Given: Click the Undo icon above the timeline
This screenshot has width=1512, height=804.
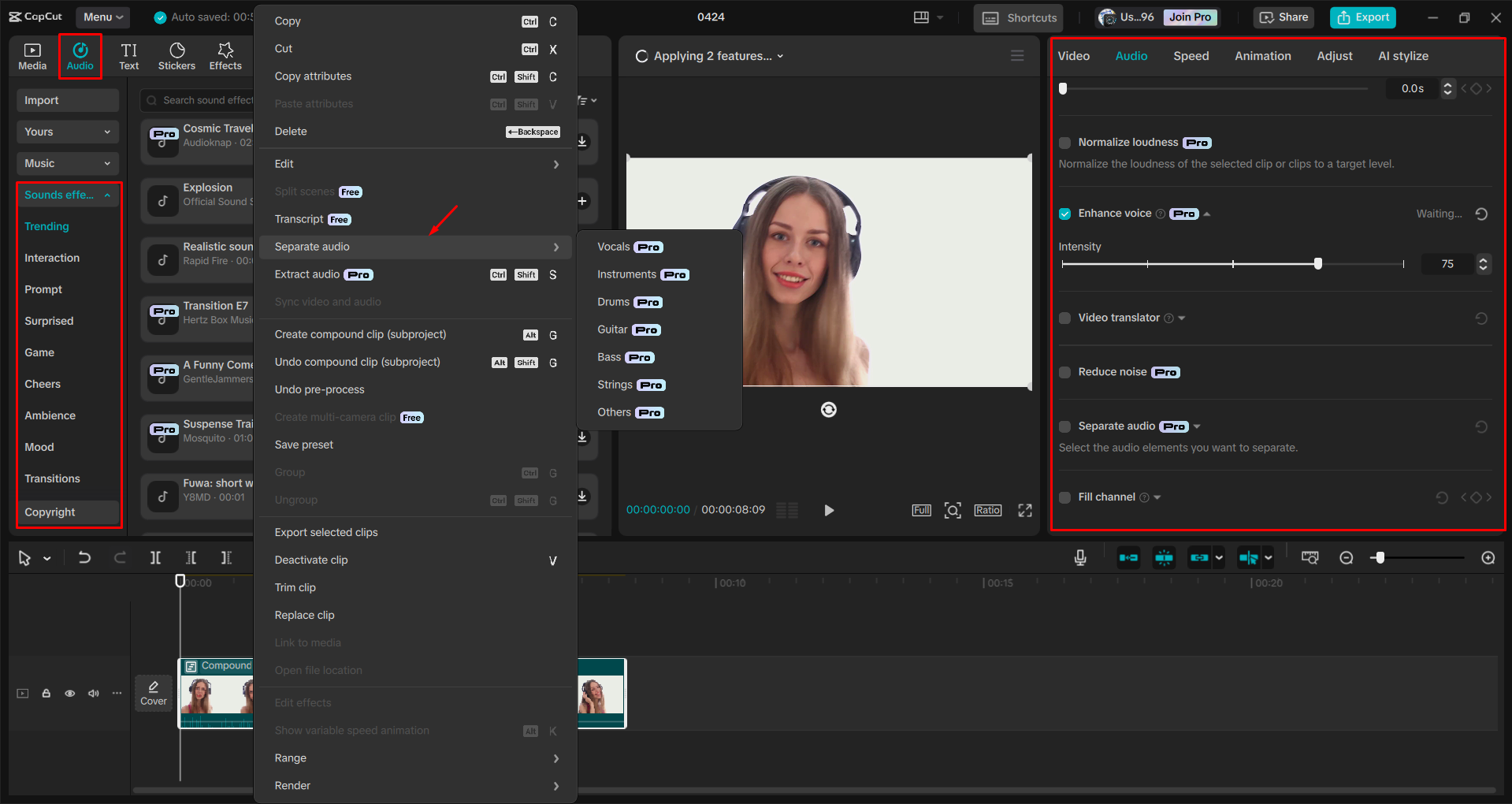Looking at the screenshot, I should [x=84, y=557].
